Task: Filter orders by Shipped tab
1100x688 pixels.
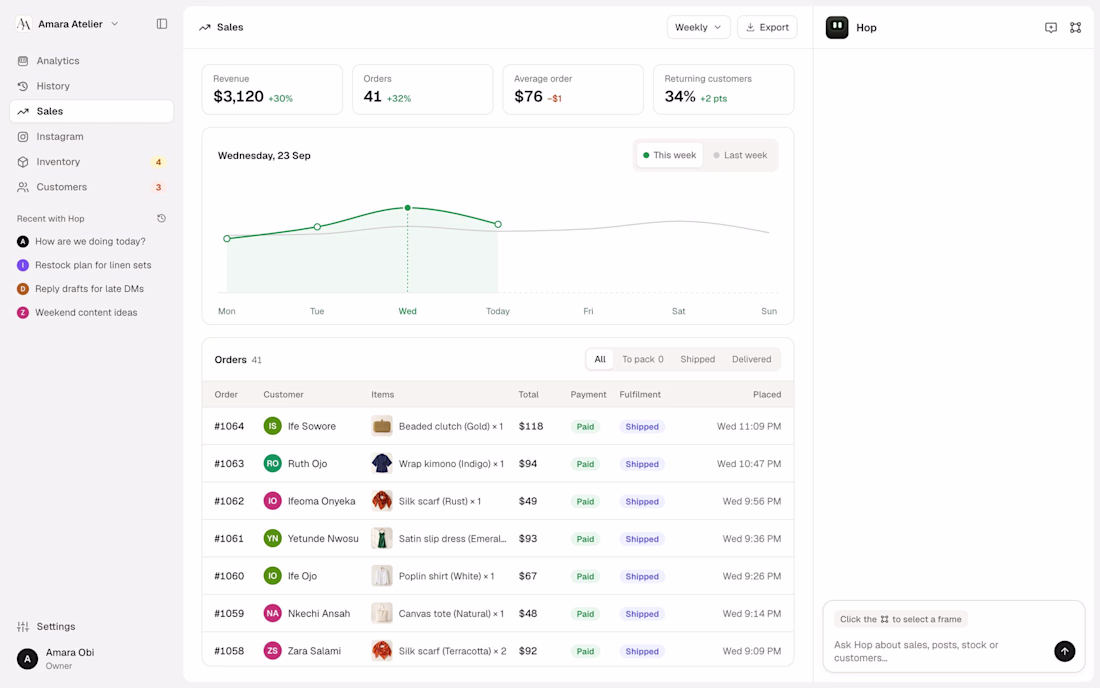Action: (x=697, y=359)
